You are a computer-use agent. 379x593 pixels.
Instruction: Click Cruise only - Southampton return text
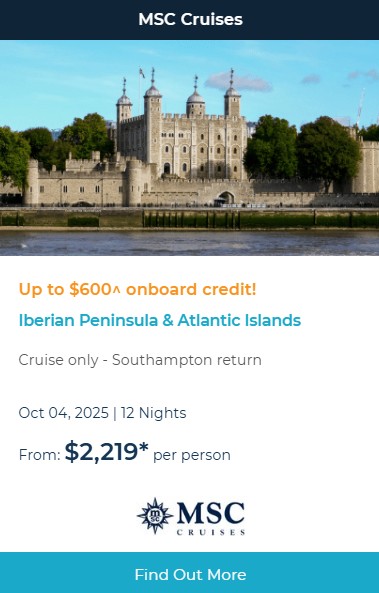click(140, 360)
